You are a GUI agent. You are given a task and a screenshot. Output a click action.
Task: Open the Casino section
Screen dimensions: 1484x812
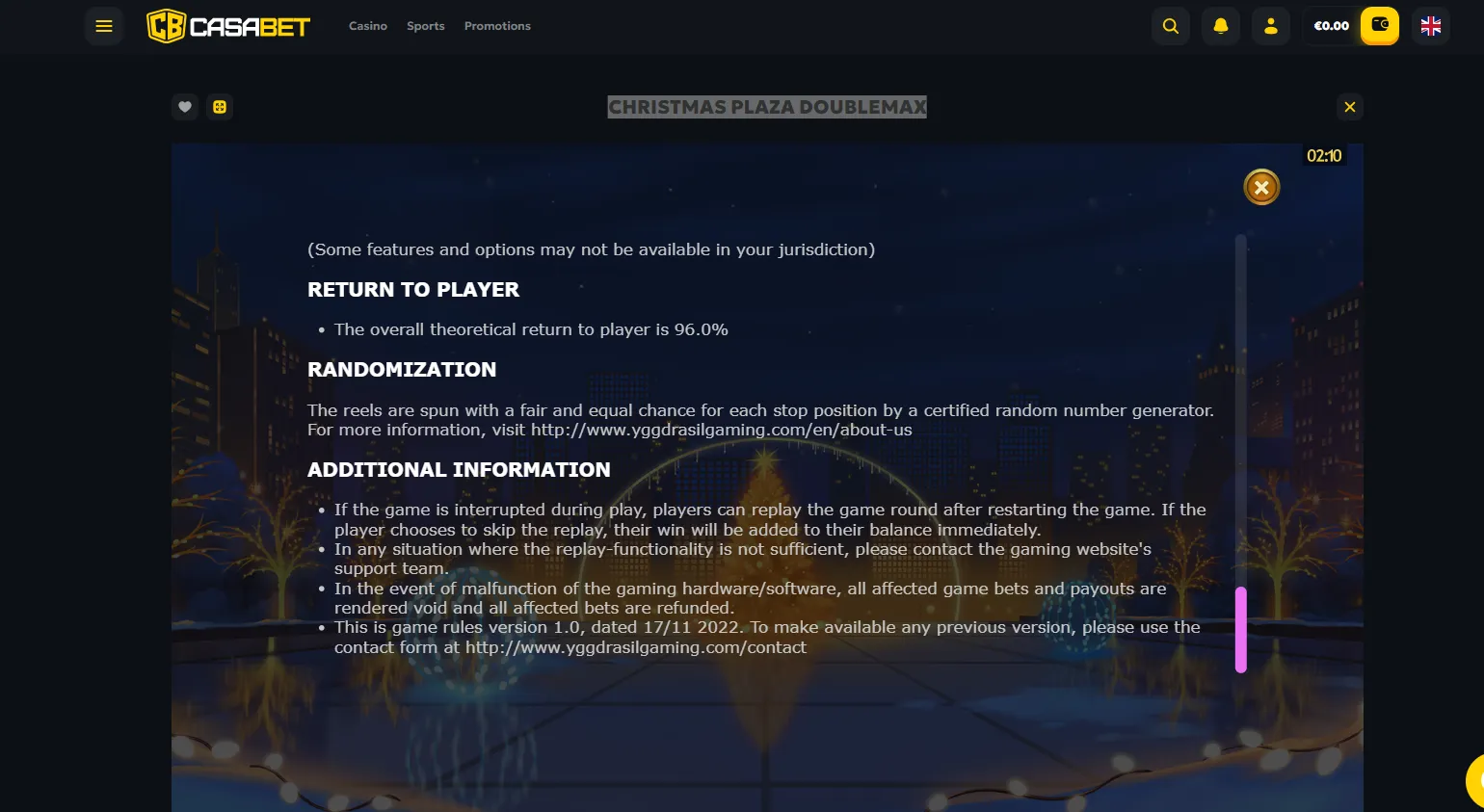tap(368, 26)
